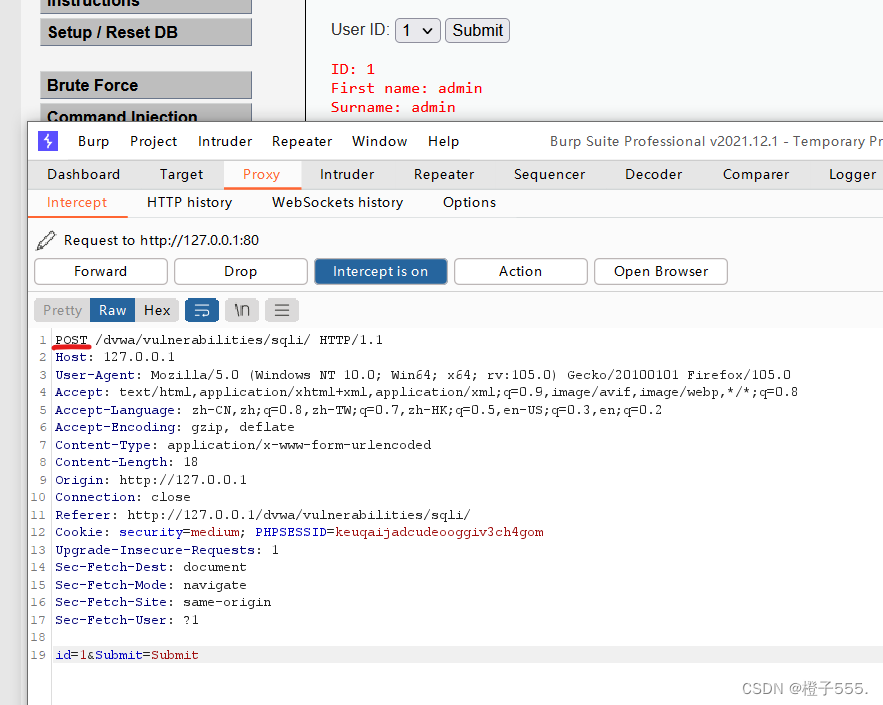Click the Cookie header line
This screenshot has height=705, width=883.
click(299, 532)
